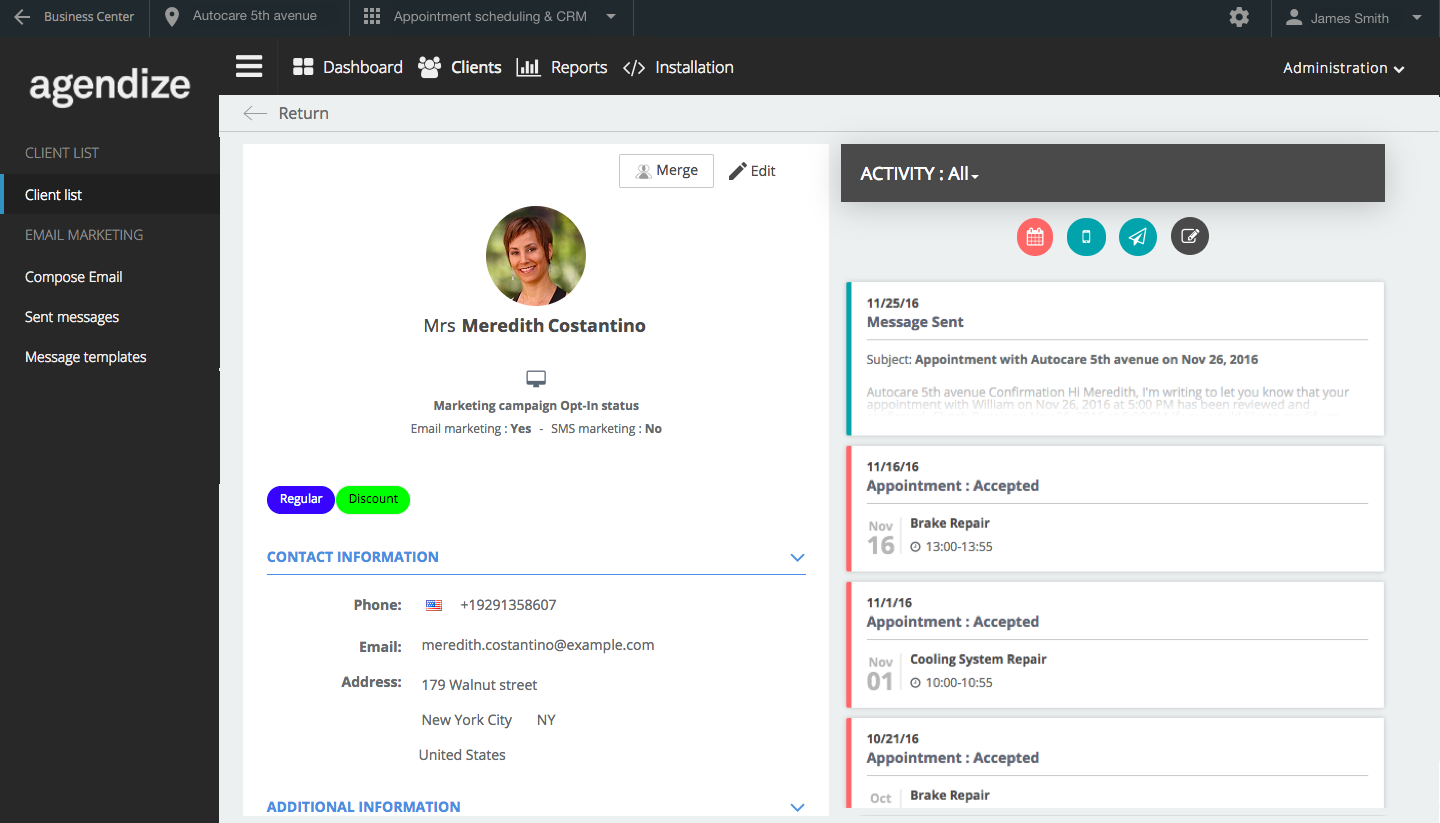The height and width of the screenshot is (823, 1440).
Task: Open the hamburger menu icon
Action: click(x=249, y=67)
